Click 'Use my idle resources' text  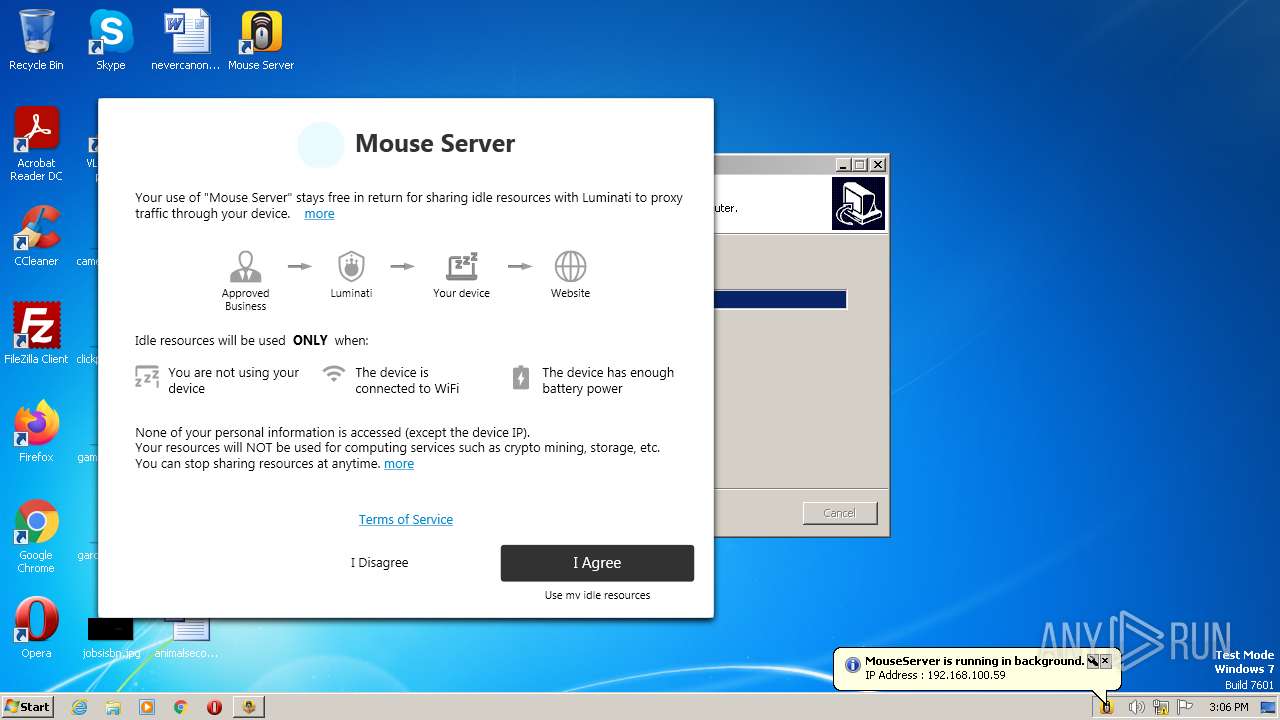pos(597,595)
